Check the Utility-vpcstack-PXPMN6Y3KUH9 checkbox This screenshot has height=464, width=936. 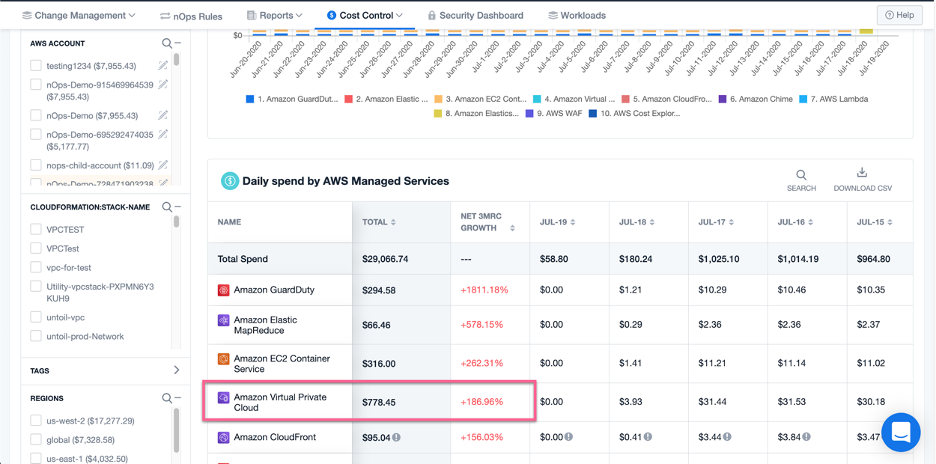36,287
